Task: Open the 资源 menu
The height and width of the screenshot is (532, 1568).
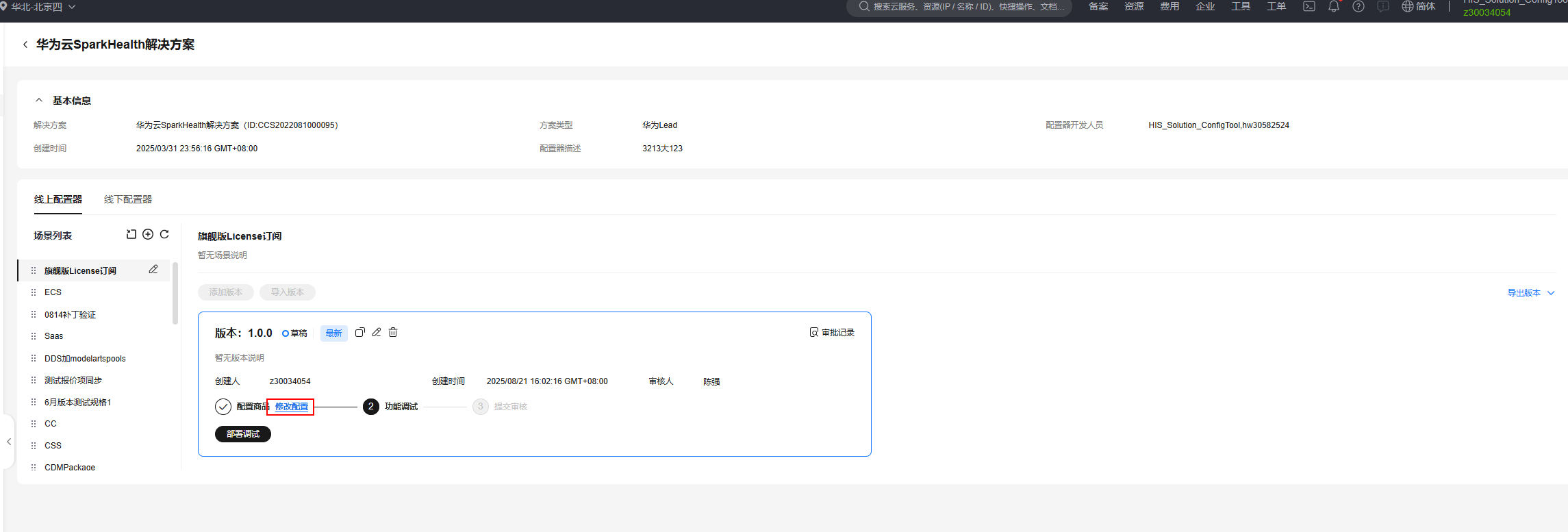Action: (x=1134, y=6)
